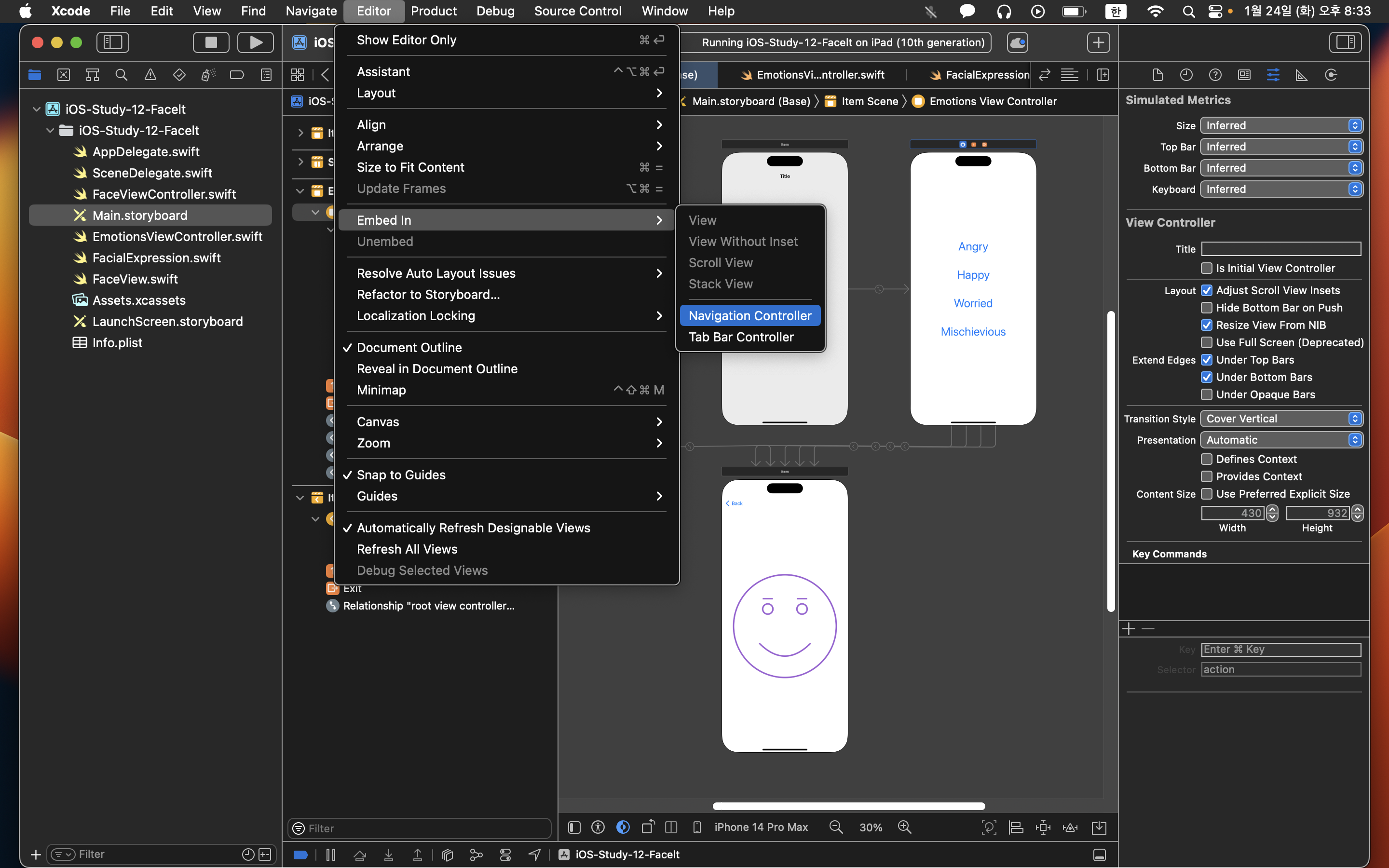
Task: Click the Library plus button
Action: coord(1097,42)
